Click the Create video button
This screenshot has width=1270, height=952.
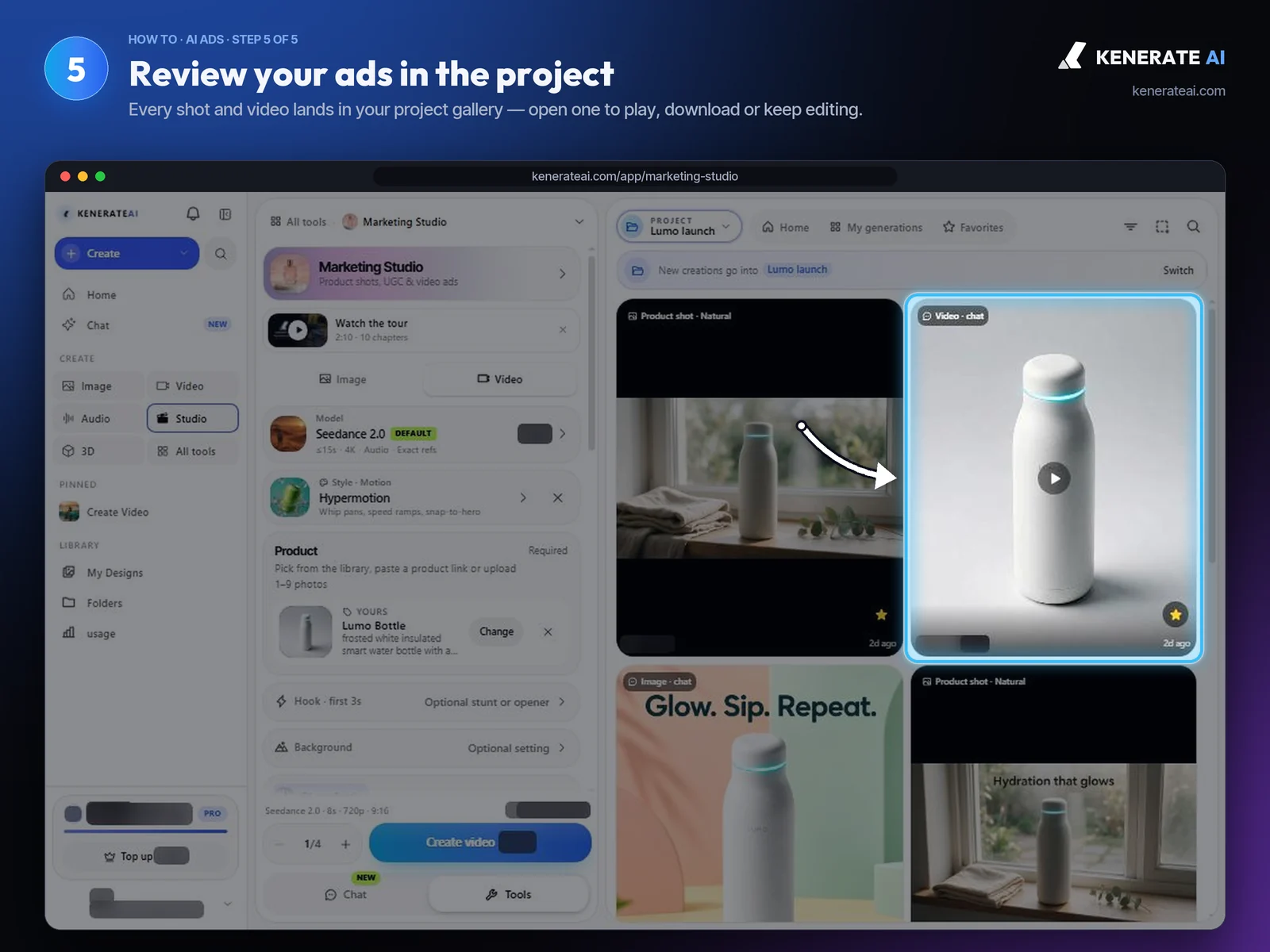(x=480, y=843)
